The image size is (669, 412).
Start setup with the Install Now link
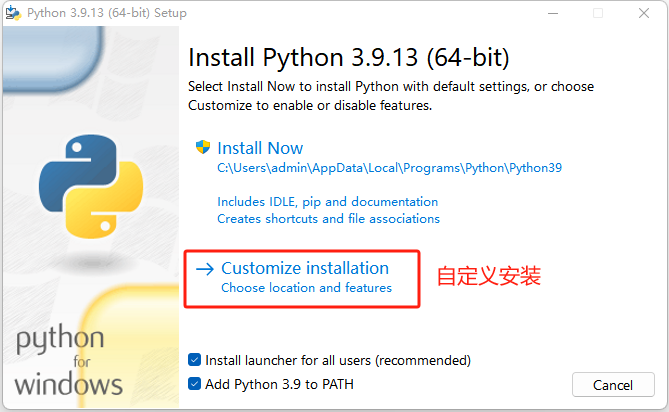(260, 148)
